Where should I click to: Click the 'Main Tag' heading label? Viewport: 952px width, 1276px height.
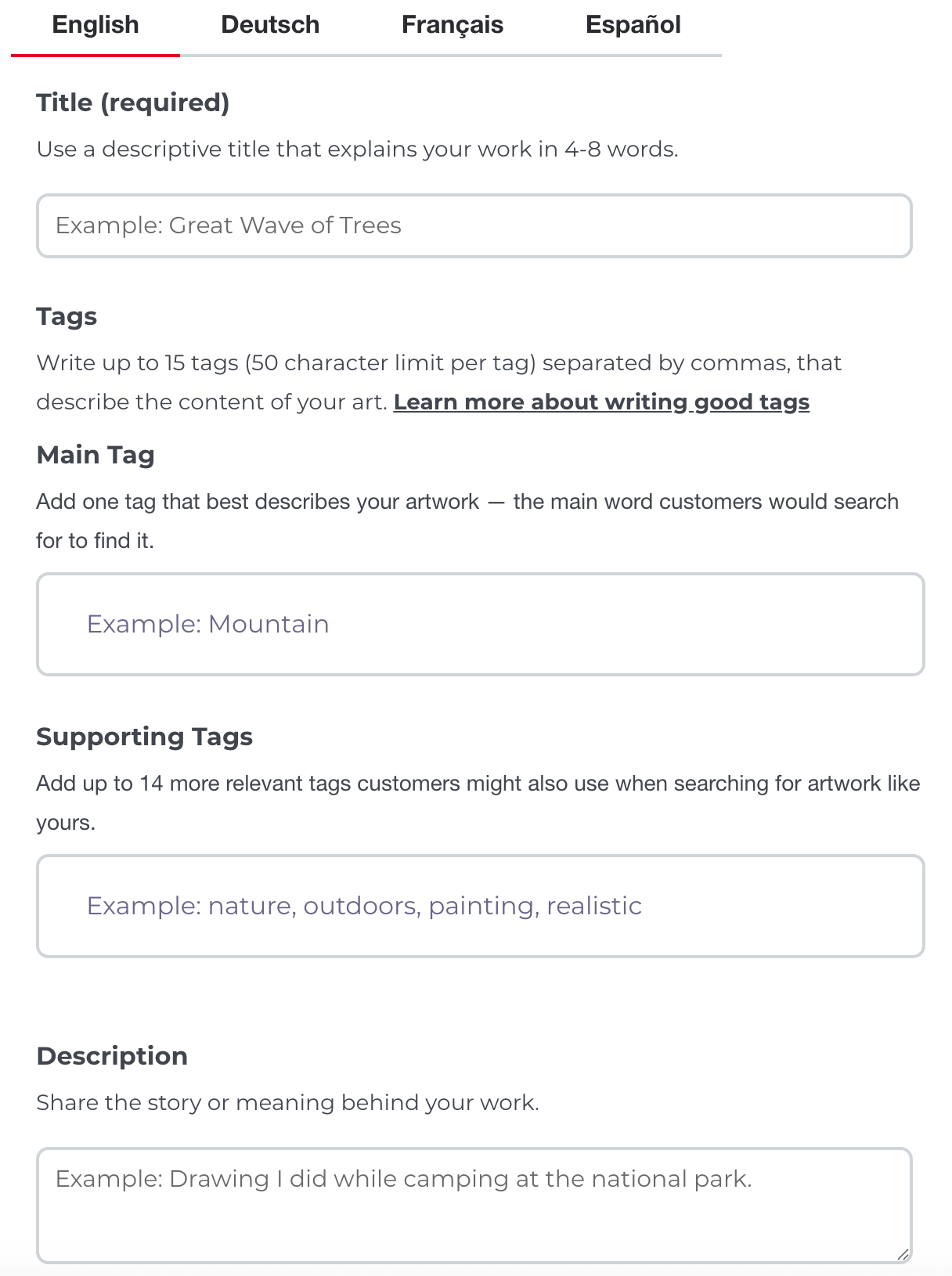[96, 455]
